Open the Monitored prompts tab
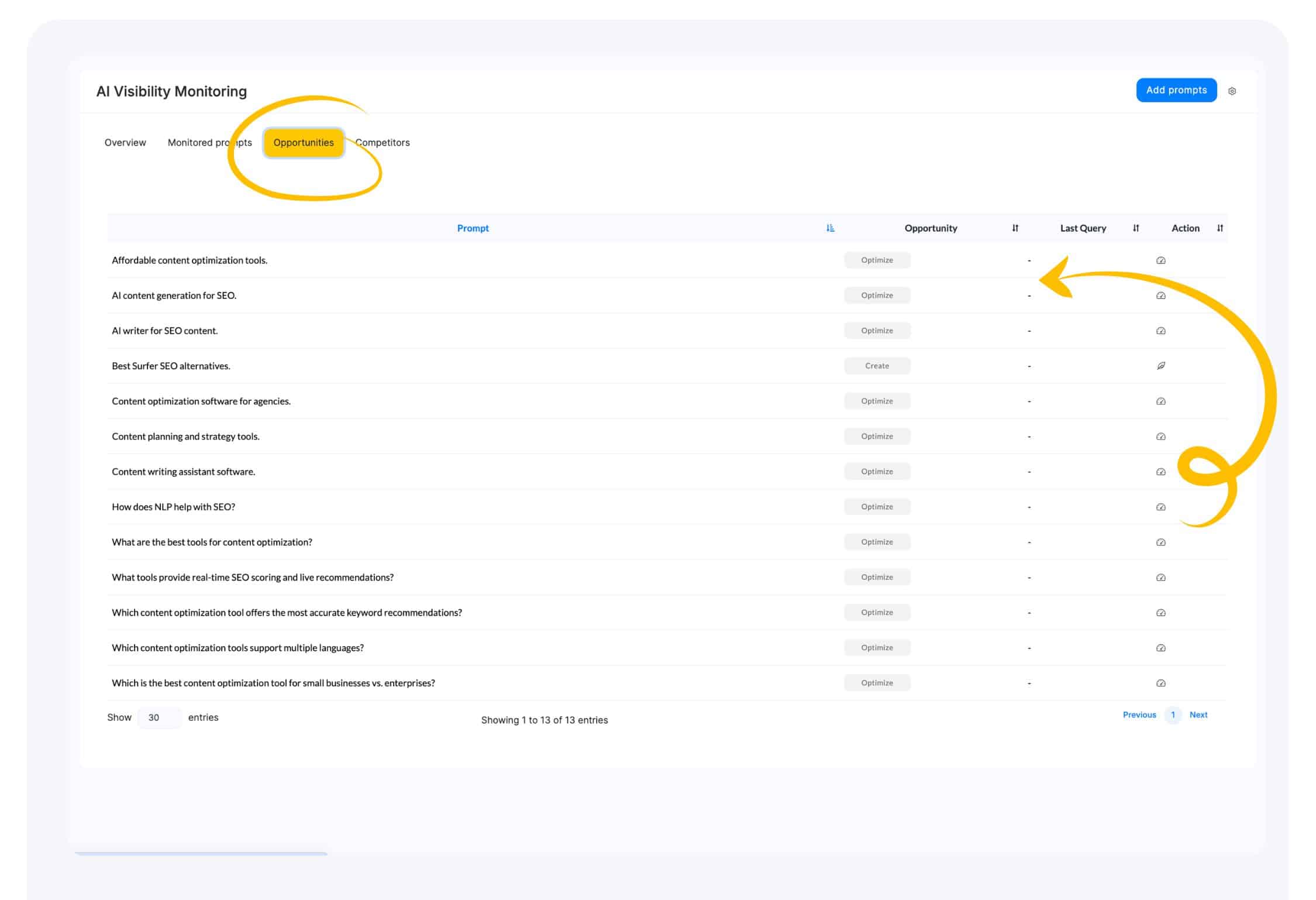The image size is (1316, 900). pos(209,143)
